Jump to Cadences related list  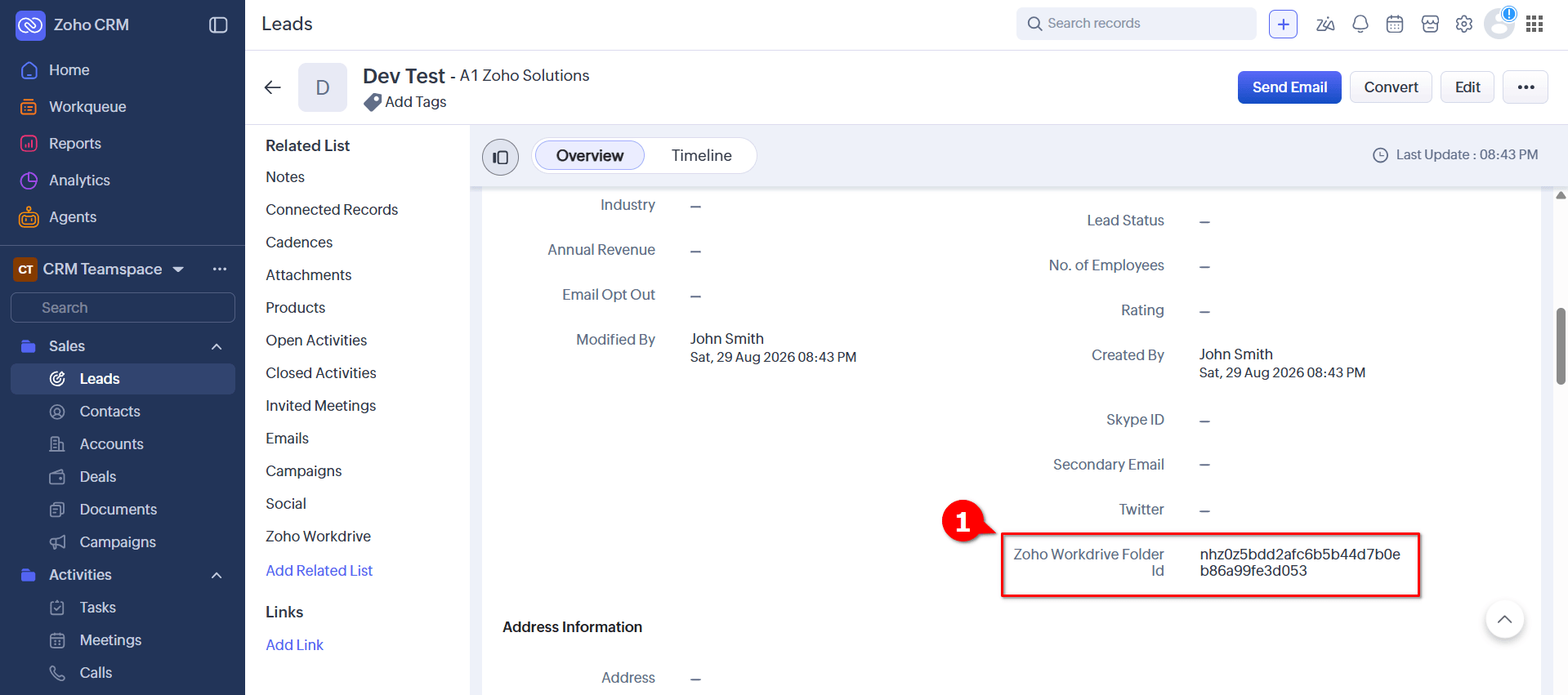click(299, 243)
